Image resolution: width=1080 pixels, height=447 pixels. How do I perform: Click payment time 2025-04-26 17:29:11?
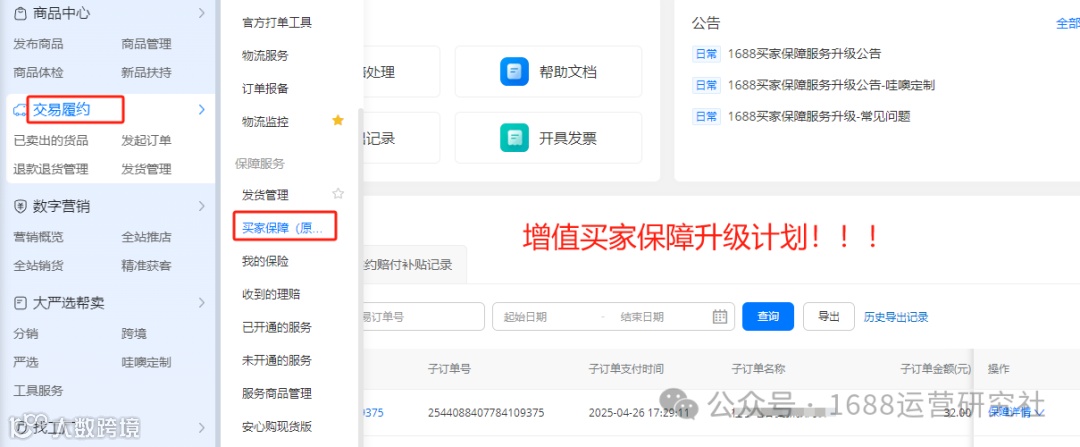[638, 413]
